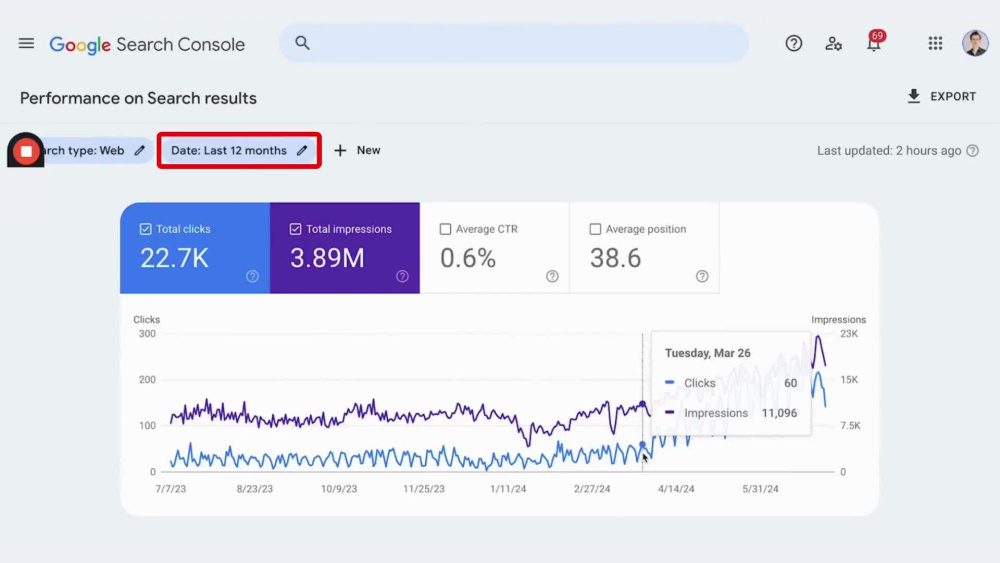1000x563 pixels.
Task: Click the Help question mark icon in header
Action: pyautogui.click(x=793, y=43)
